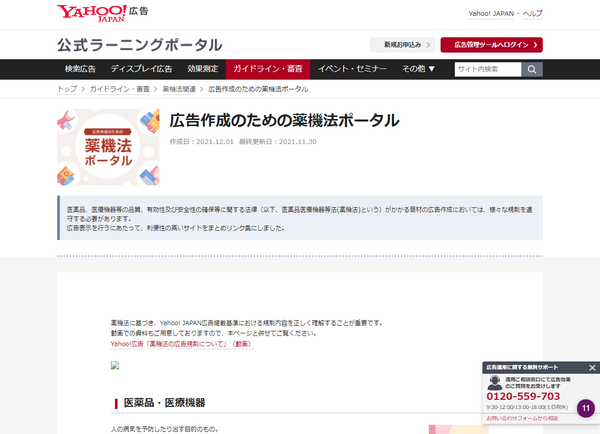Click the 薬機法ポータル banner thumbnail

pos(108,147)
